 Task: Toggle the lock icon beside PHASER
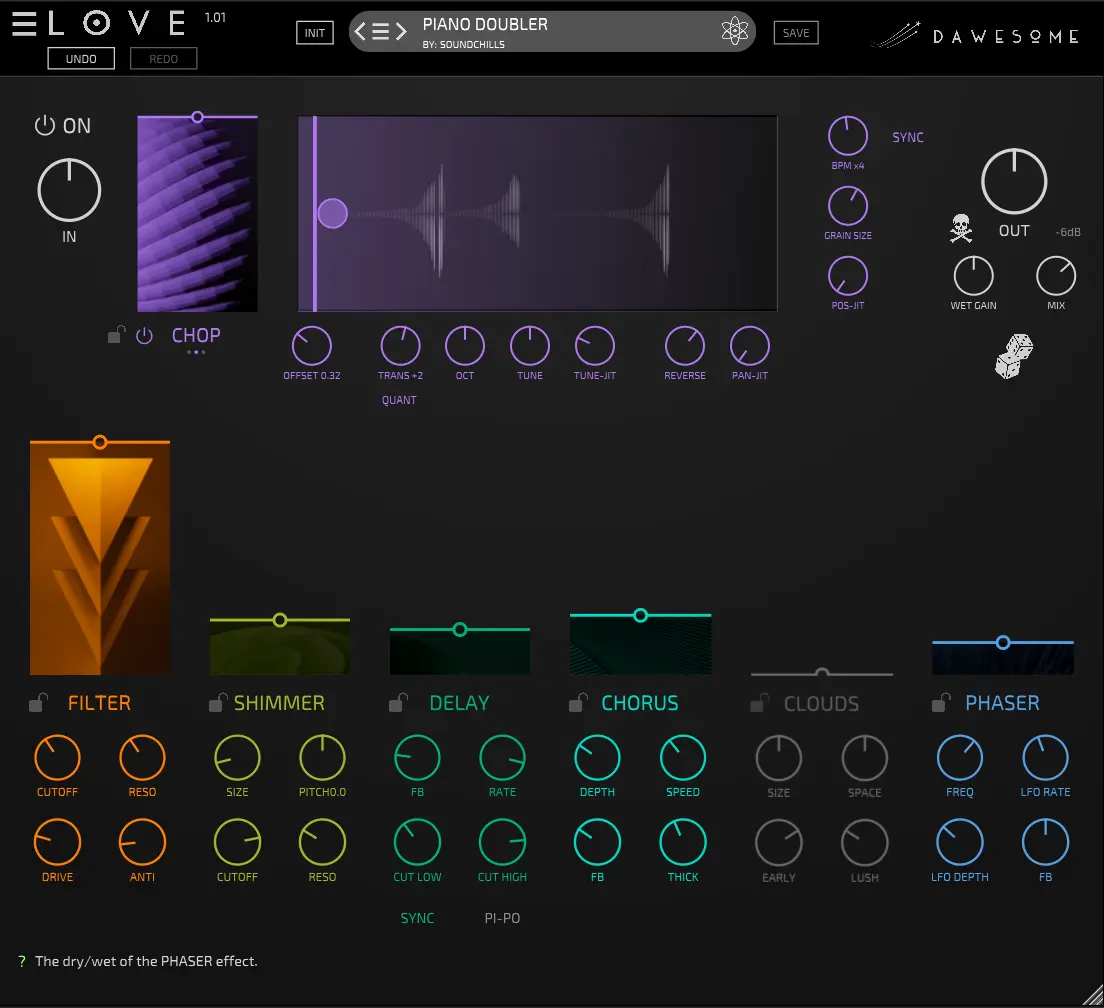pos(939,703)
